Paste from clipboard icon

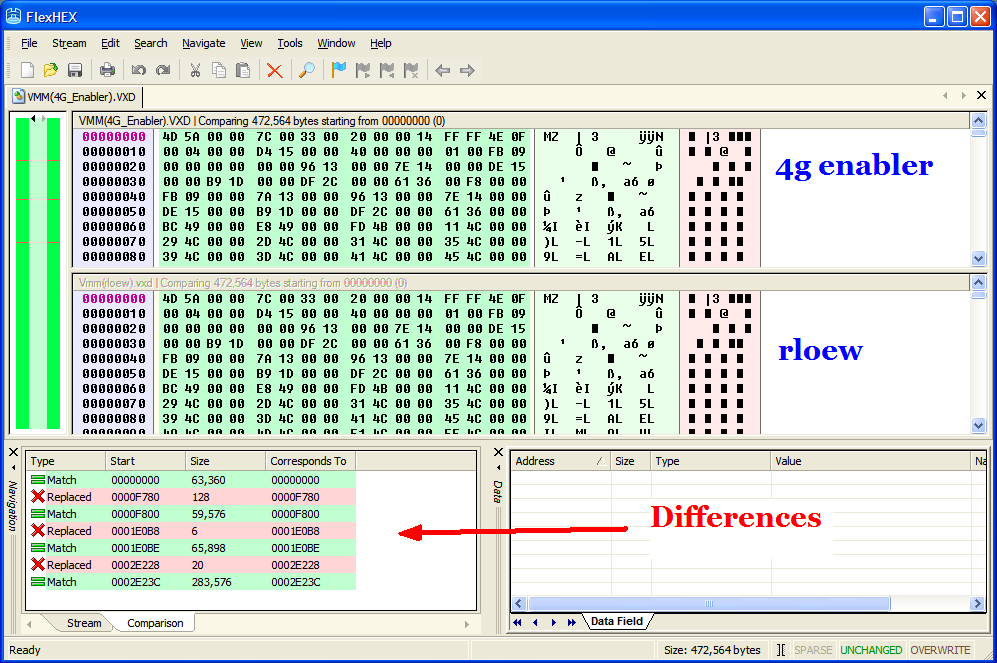pos(243,70)
